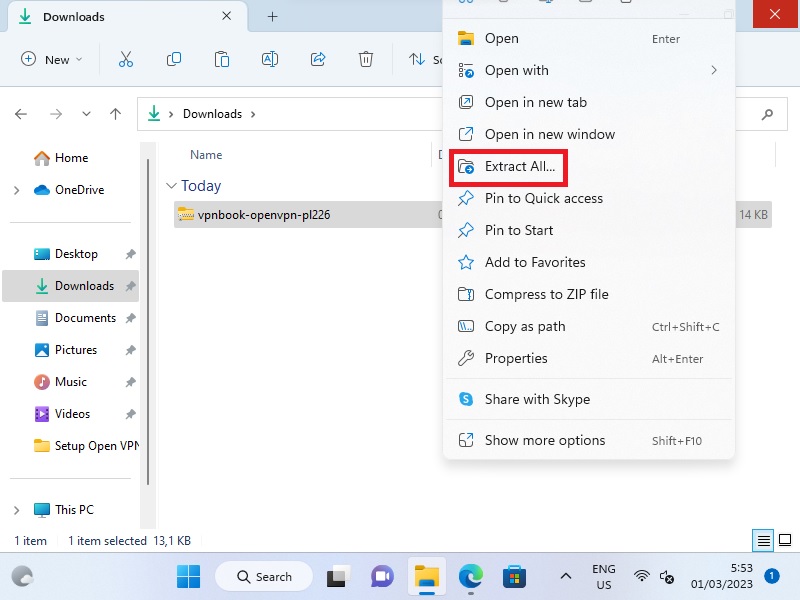The width and height of the screenshot is (800, 600).
Task: Expand the This PC tree node
Action: 16,510
